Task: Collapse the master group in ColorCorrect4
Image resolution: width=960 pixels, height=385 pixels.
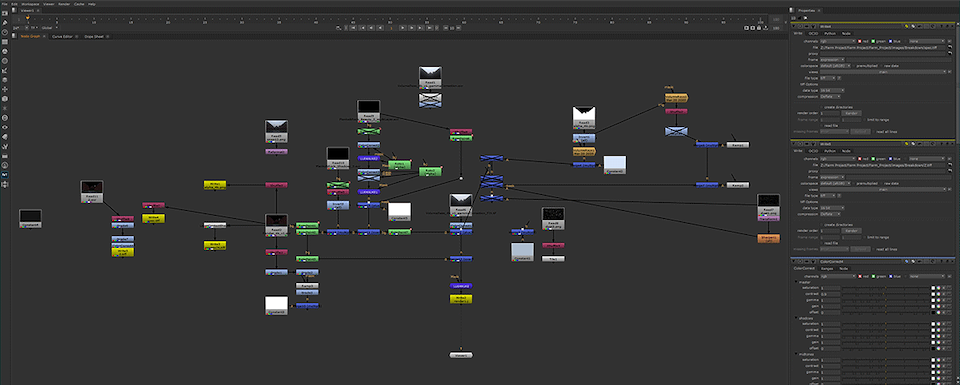Action: [796, 282]
